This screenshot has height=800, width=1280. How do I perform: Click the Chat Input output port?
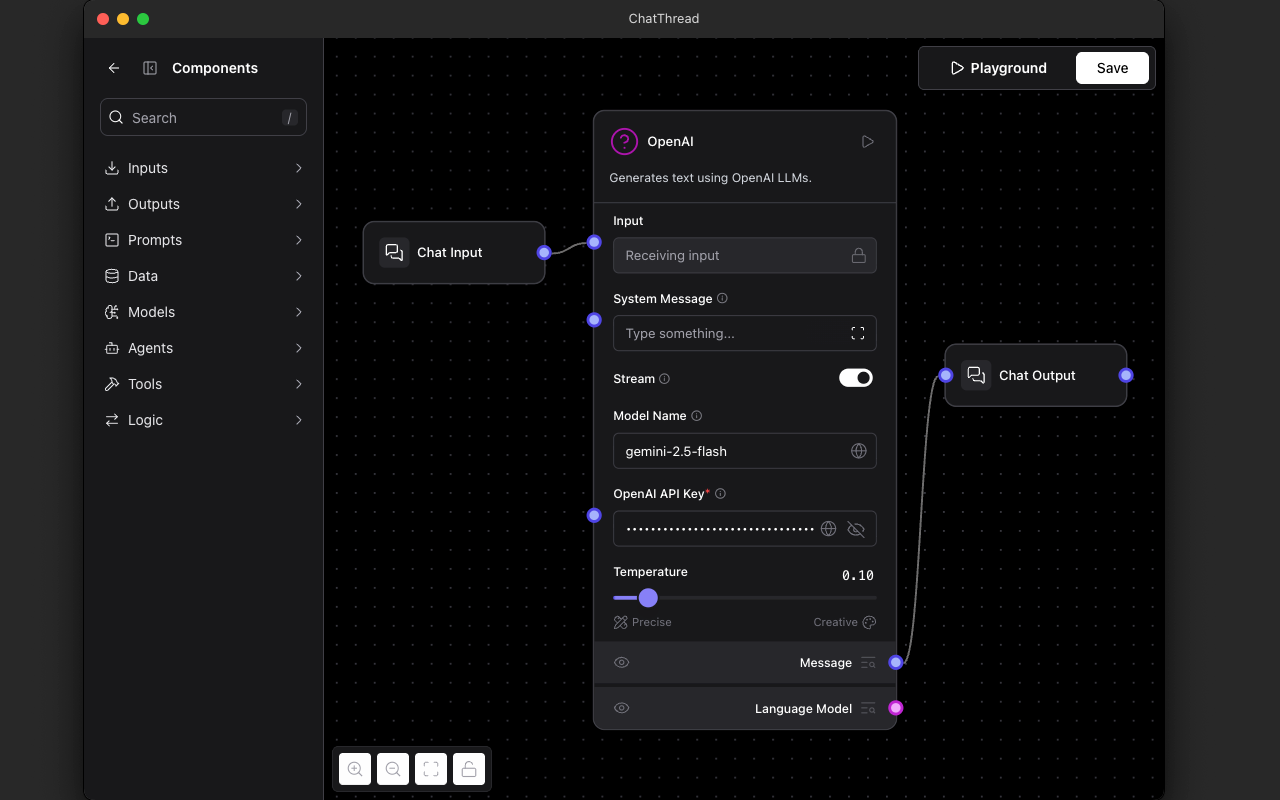[x=544, y=253]
